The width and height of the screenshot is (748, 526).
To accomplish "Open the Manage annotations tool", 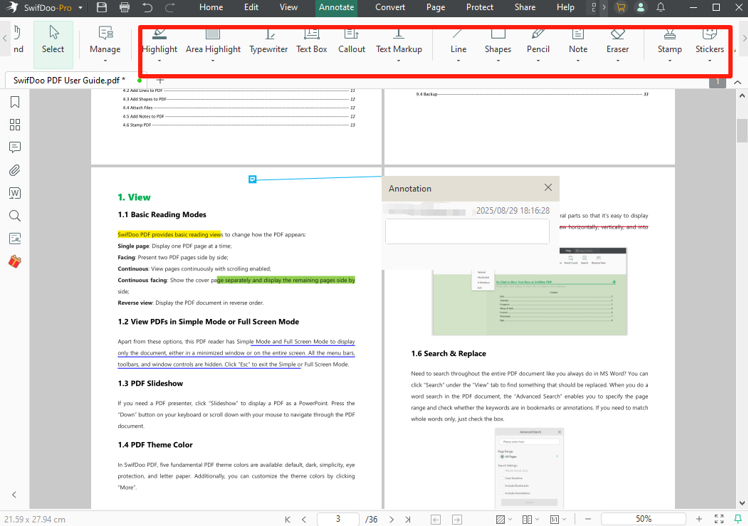I will [x=105, y=44].
